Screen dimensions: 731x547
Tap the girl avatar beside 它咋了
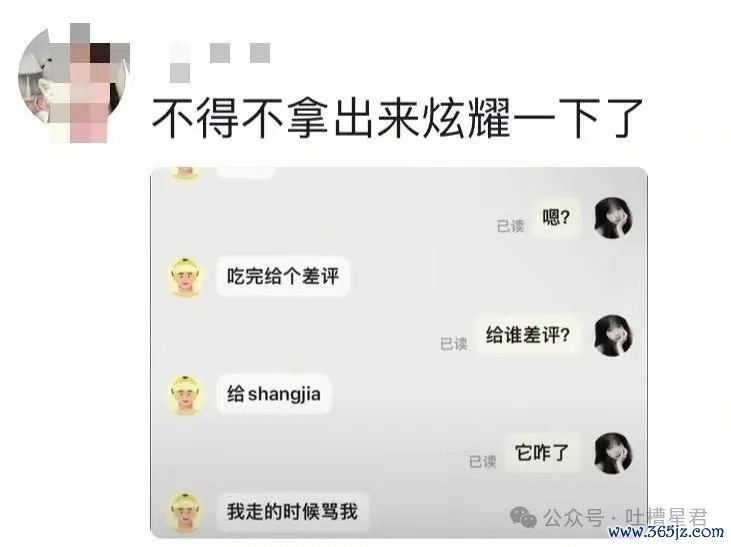pos(613,453)
